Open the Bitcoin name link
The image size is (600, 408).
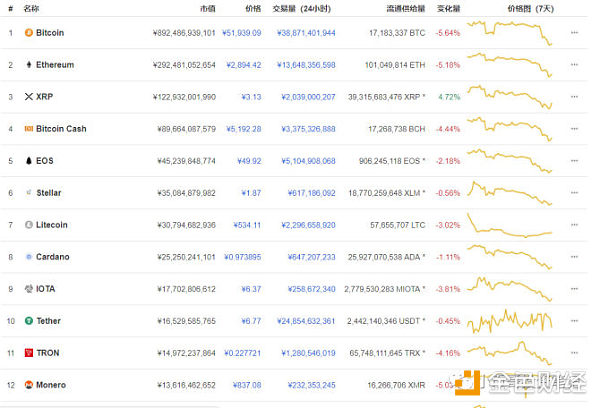[x=50, y=33]
